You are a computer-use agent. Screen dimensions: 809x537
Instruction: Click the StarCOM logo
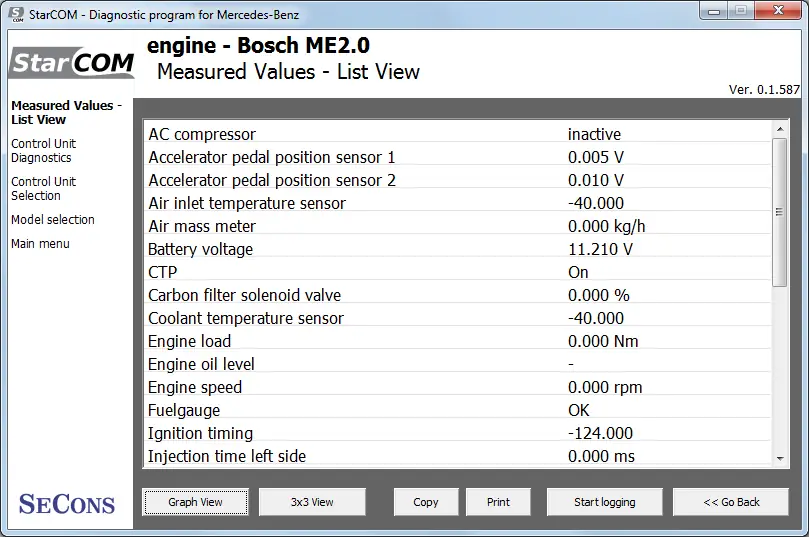(x=72, y=62)
